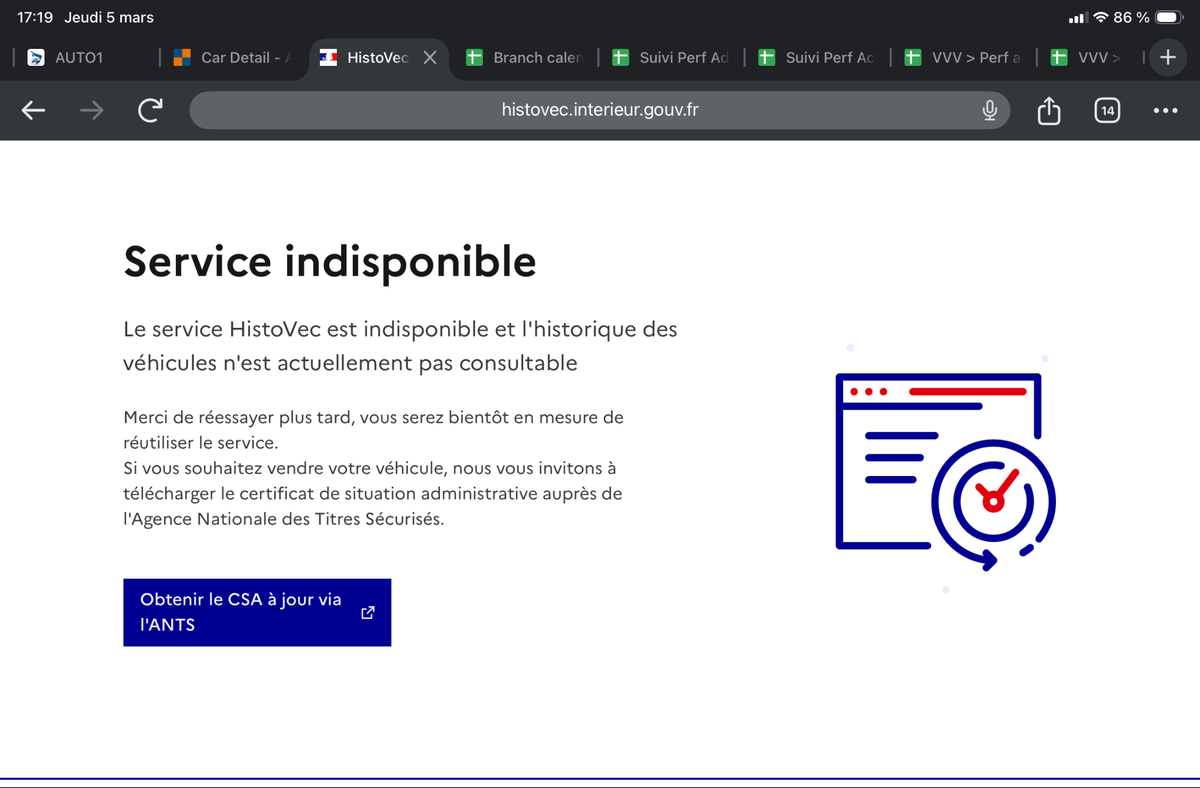
Task: Open the three-dot browser menu
Action: pos(1165,111)
